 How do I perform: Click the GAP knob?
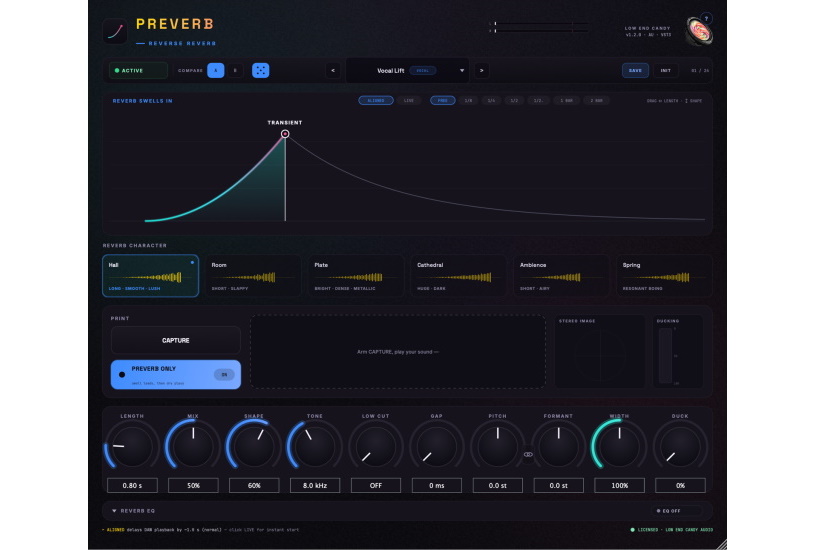437,447
